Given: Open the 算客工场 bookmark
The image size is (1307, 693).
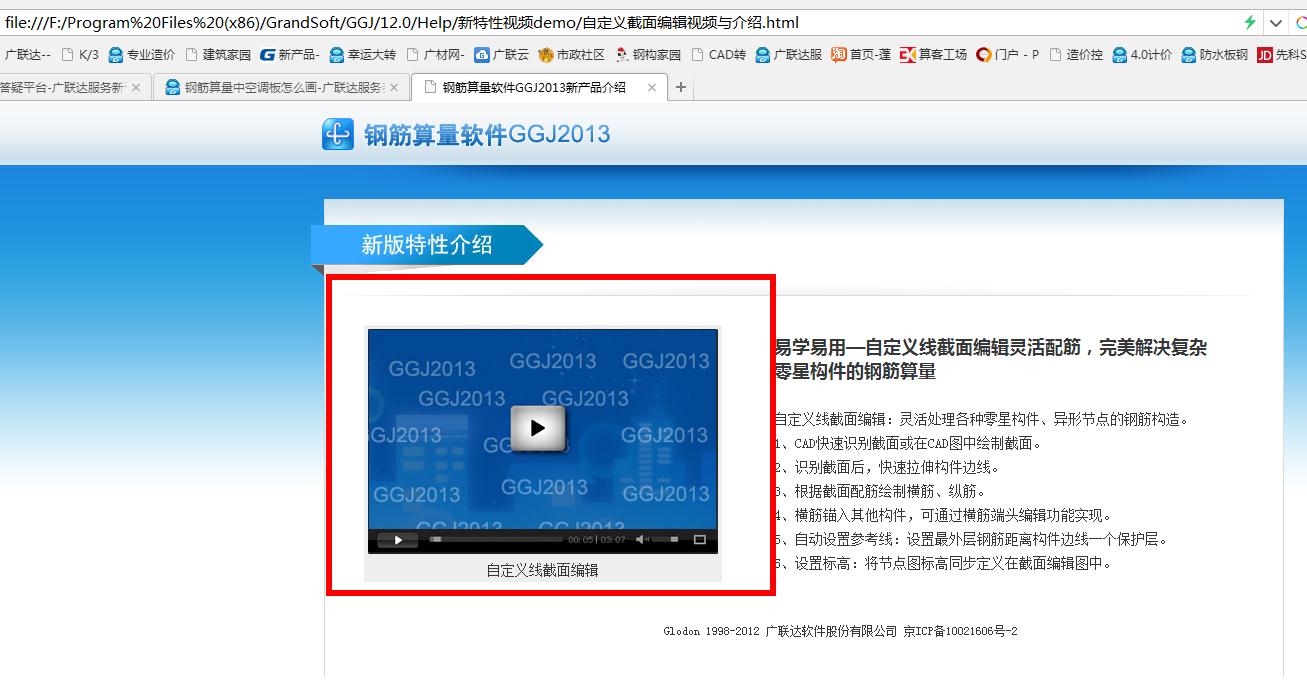Looking at the screenshot, I should (x=933, y=55).
